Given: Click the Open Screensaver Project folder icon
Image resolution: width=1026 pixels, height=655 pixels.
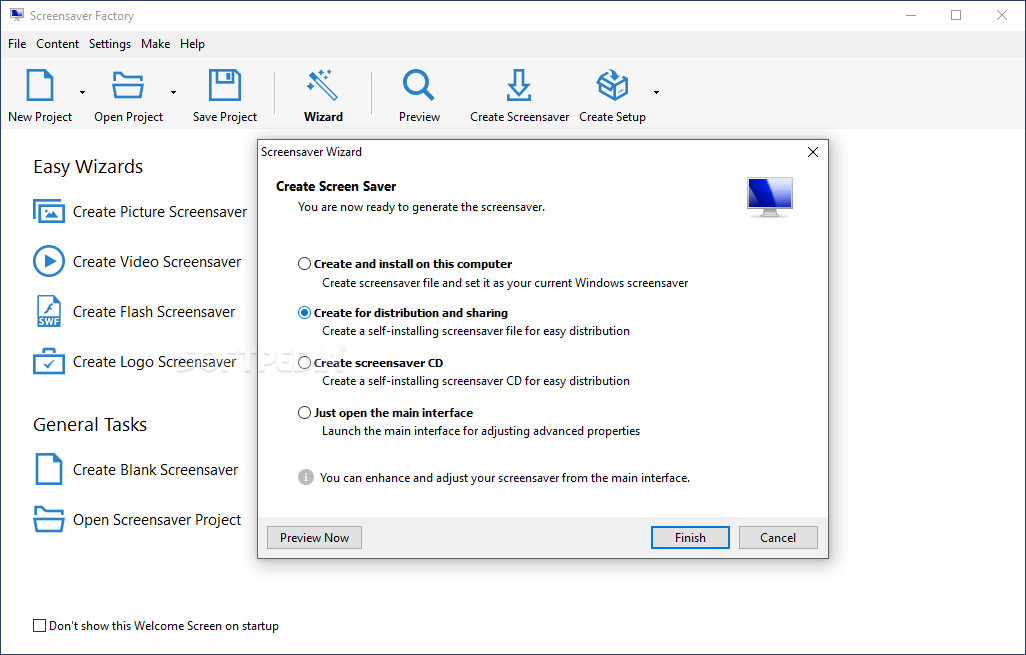Looking at the screenshot, I should pos(49,519).
